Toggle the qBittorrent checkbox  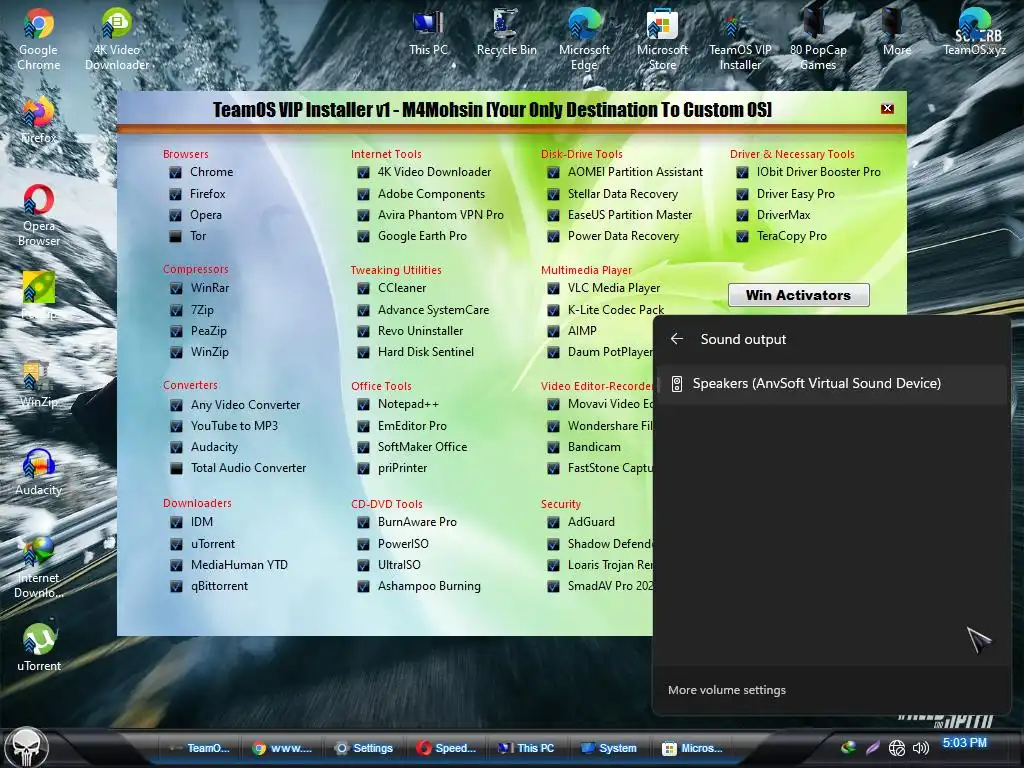[176, 586]
